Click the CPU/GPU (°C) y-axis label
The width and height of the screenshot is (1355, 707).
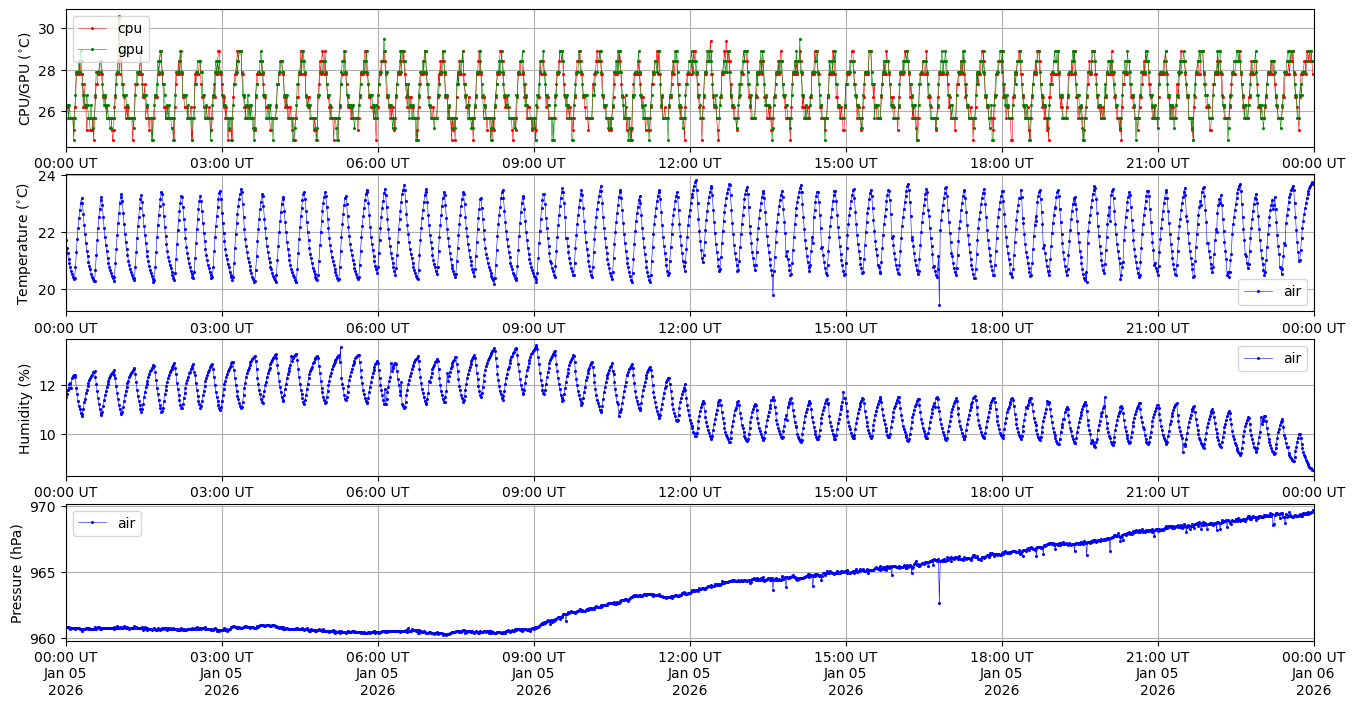tap(25, 79)
